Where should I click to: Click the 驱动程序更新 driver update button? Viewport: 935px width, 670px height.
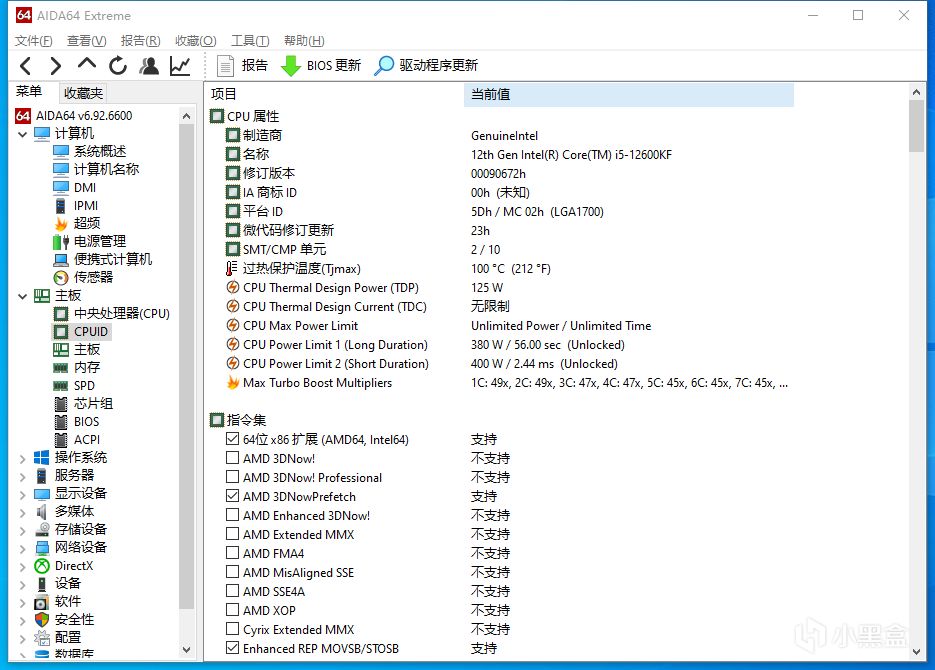(426, 66)
